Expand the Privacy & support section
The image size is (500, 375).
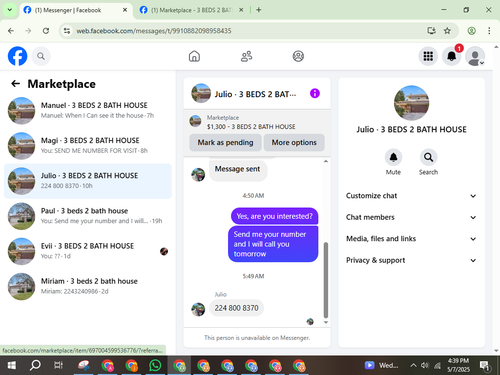pos(411,260)
